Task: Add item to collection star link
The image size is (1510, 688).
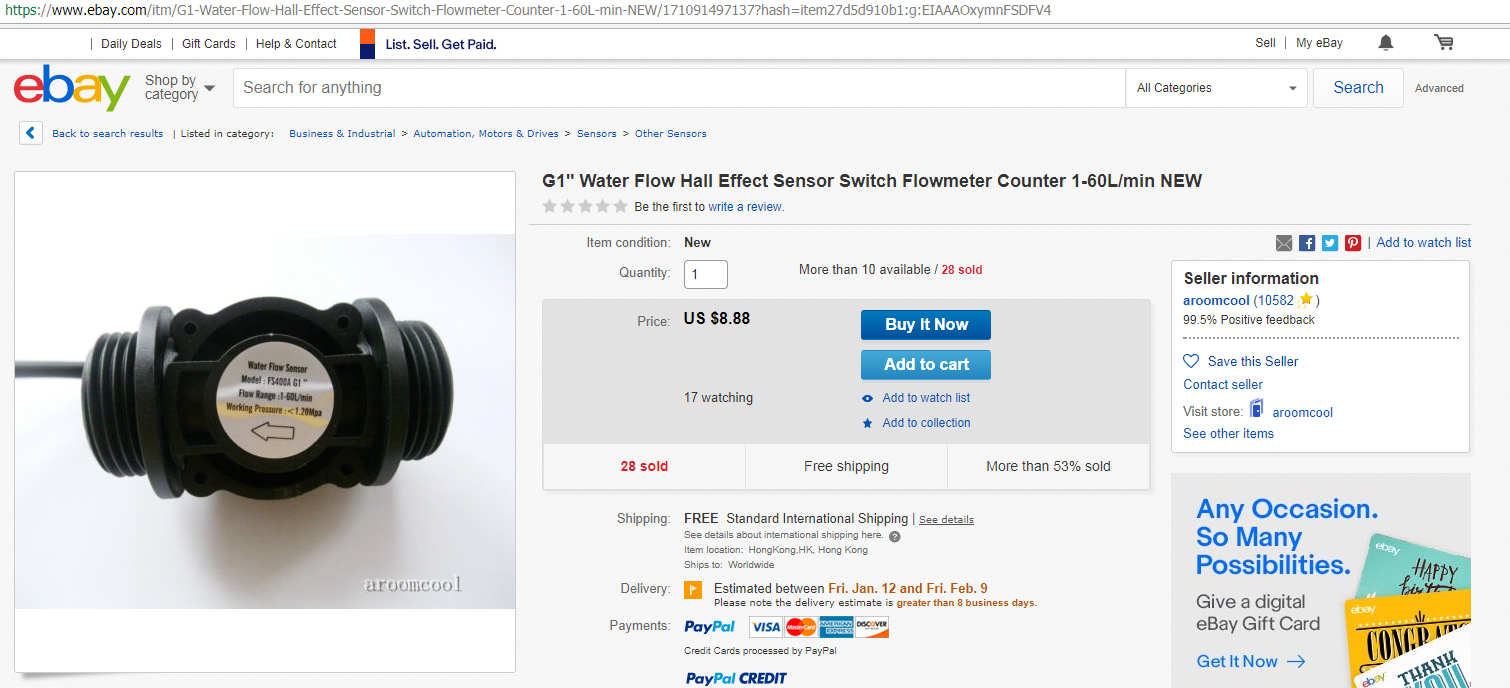Action: 925,423
